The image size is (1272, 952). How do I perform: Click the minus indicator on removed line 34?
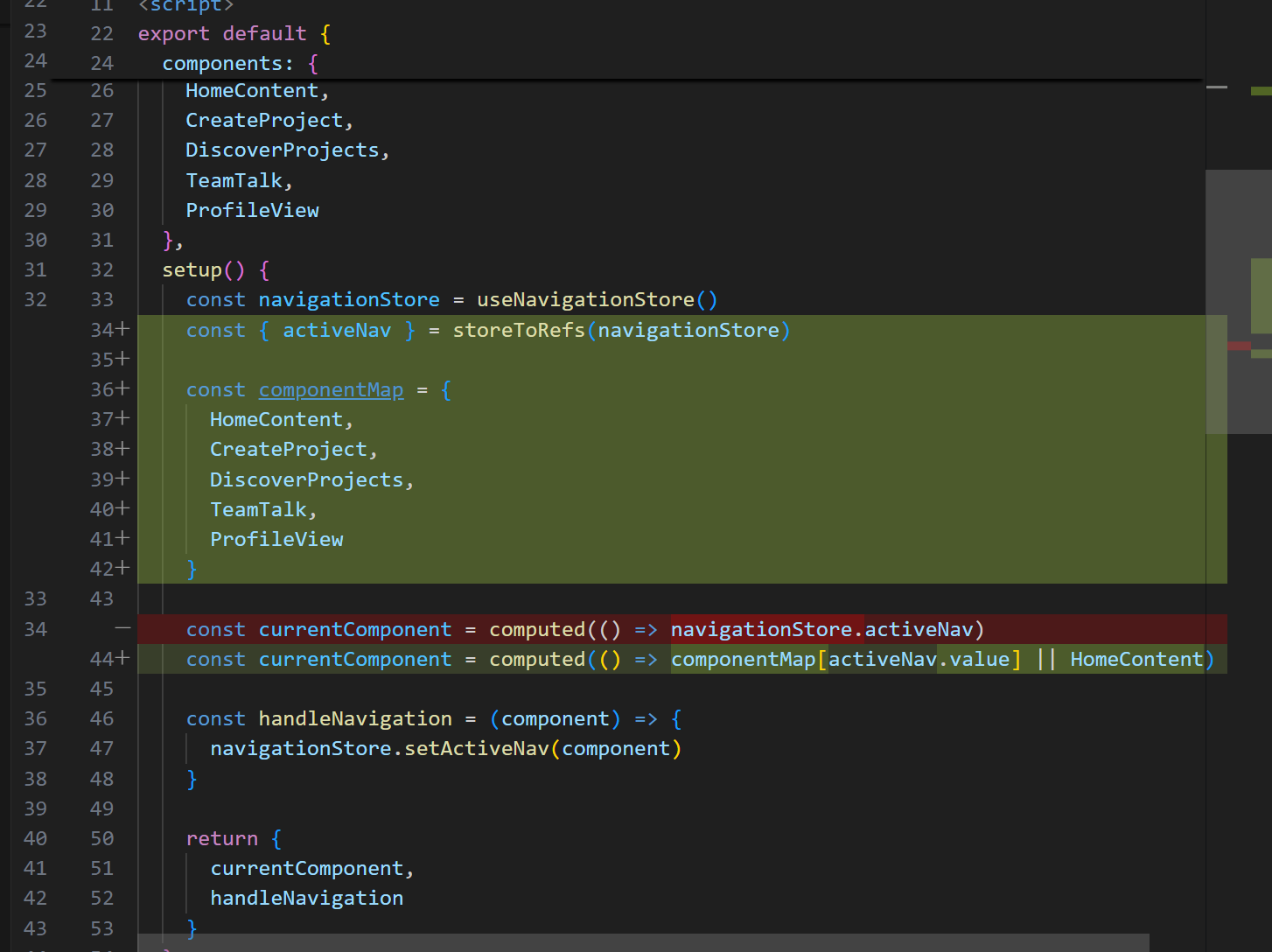click(x=122, y=628)
